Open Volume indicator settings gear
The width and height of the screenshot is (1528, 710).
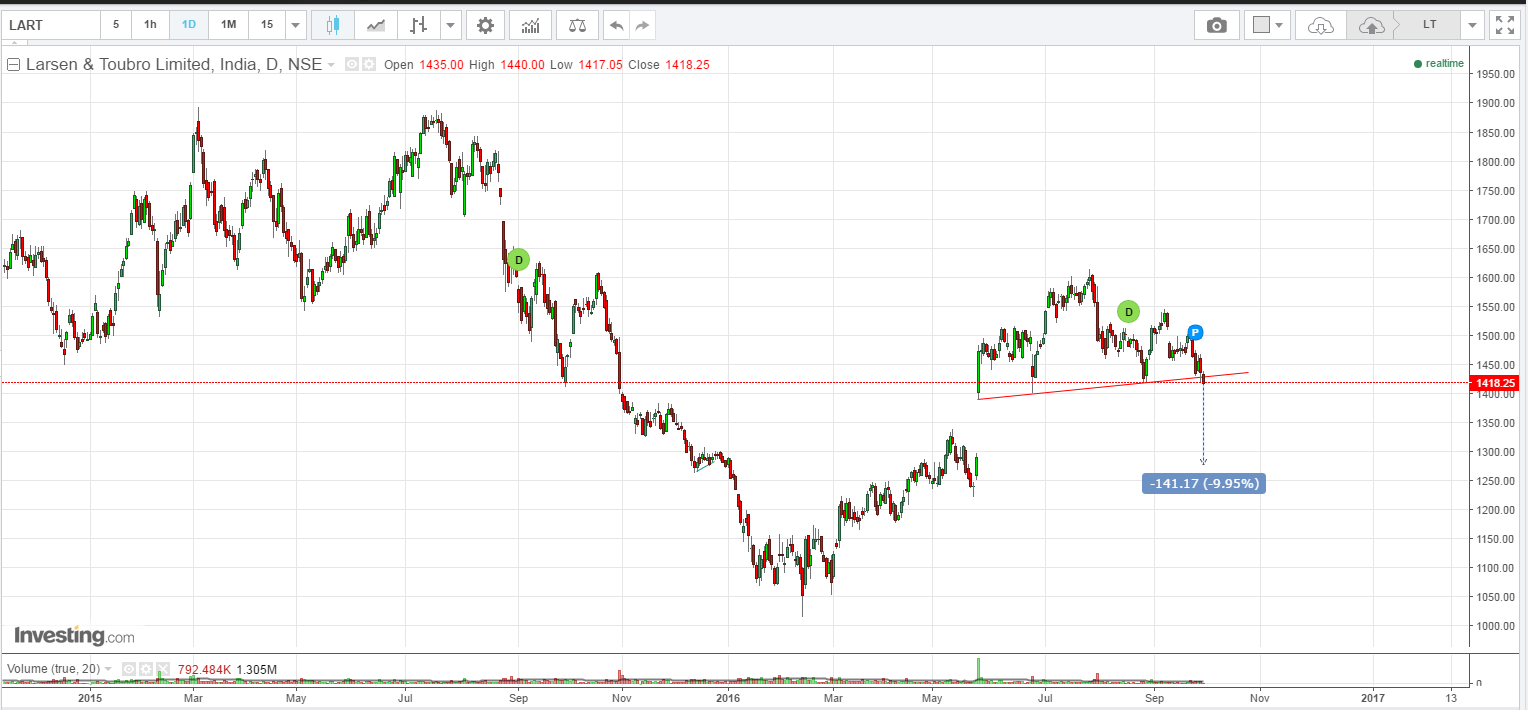click(x=145, y=668)
